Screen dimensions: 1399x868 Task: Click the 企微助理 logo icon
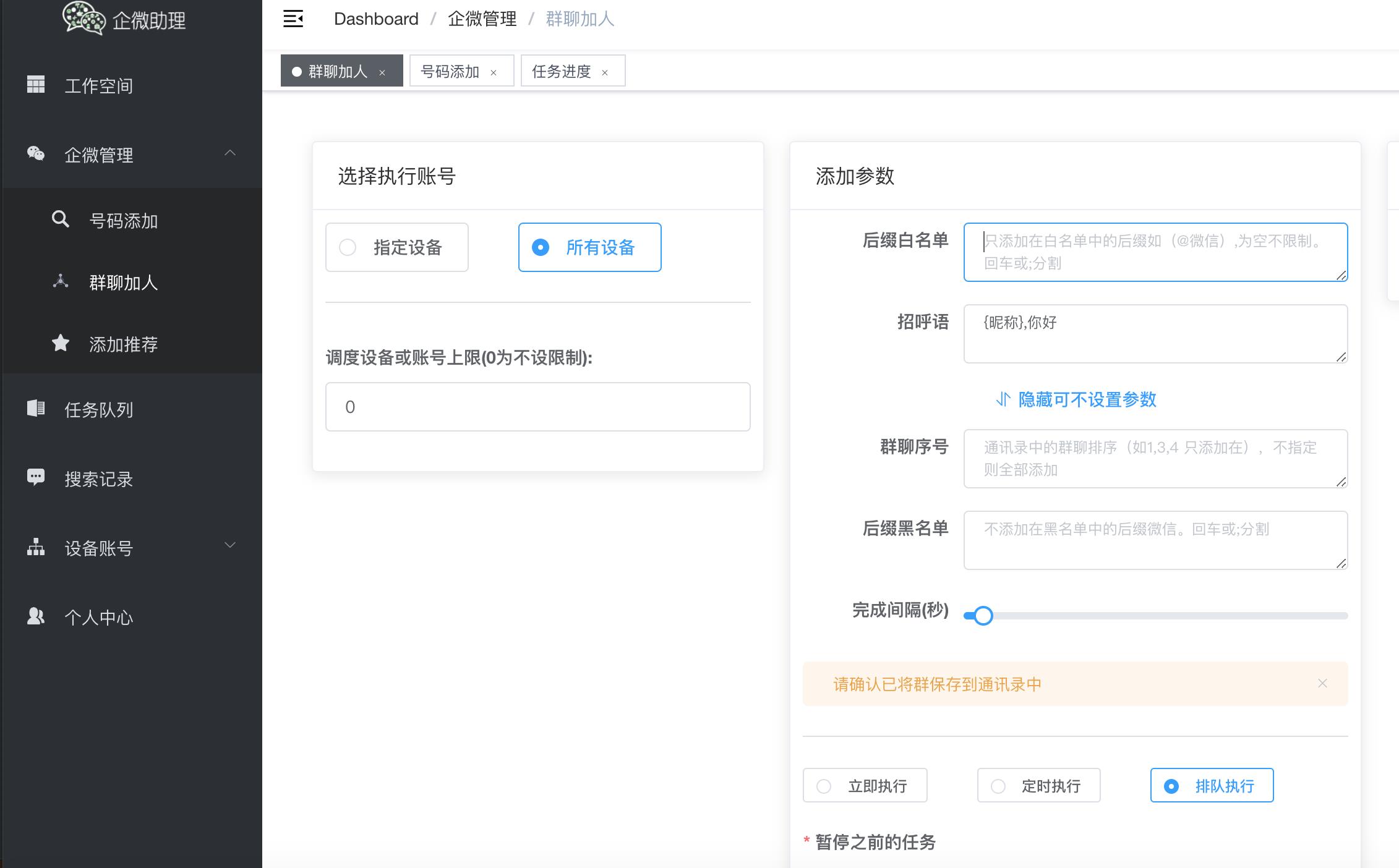[84, 17]
